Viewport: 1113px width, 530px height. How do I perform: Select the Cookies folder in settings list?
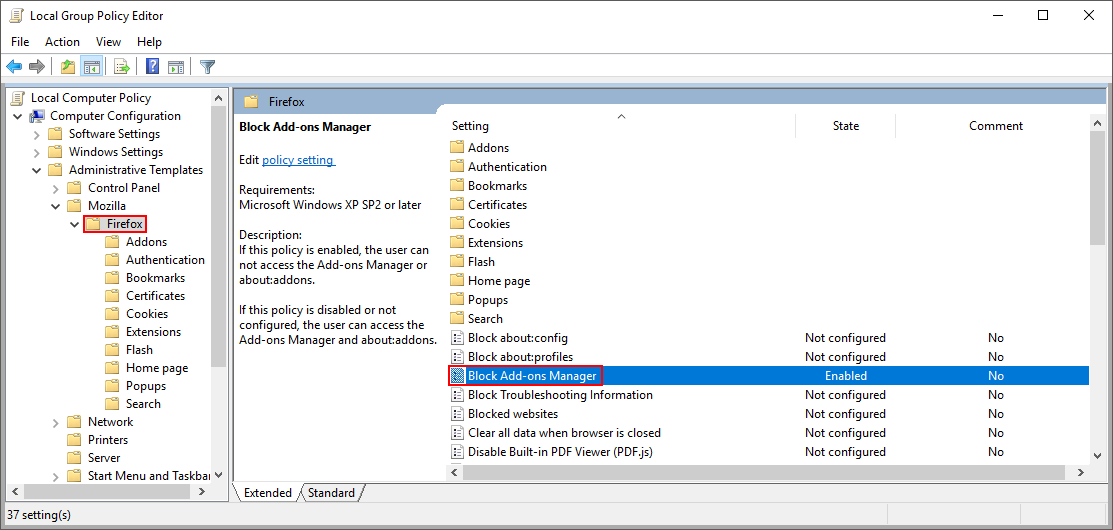pyautogui.click(x=488, y=223)
